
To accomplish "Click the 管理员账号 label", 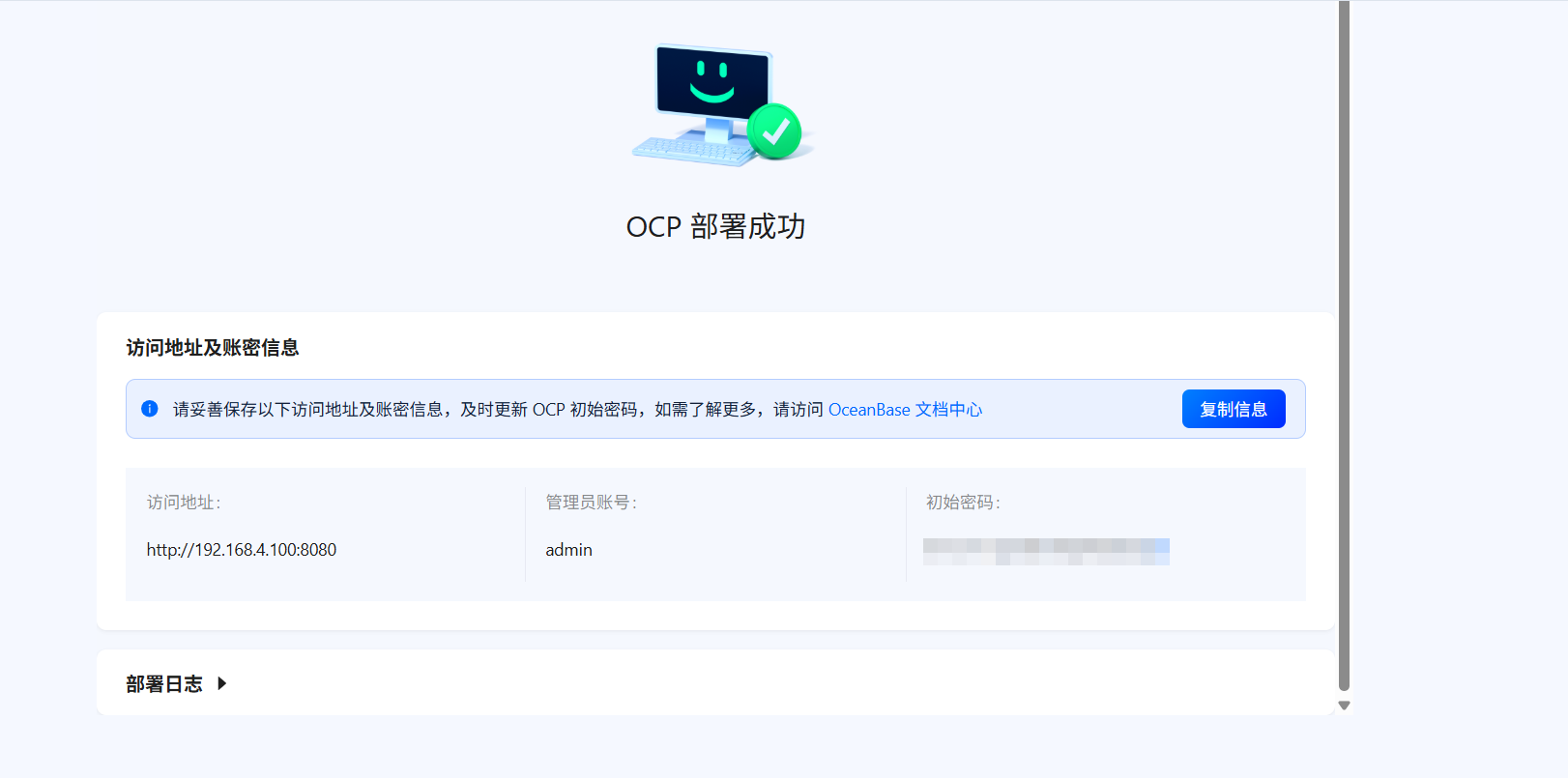I will click(x=591, y=503).
